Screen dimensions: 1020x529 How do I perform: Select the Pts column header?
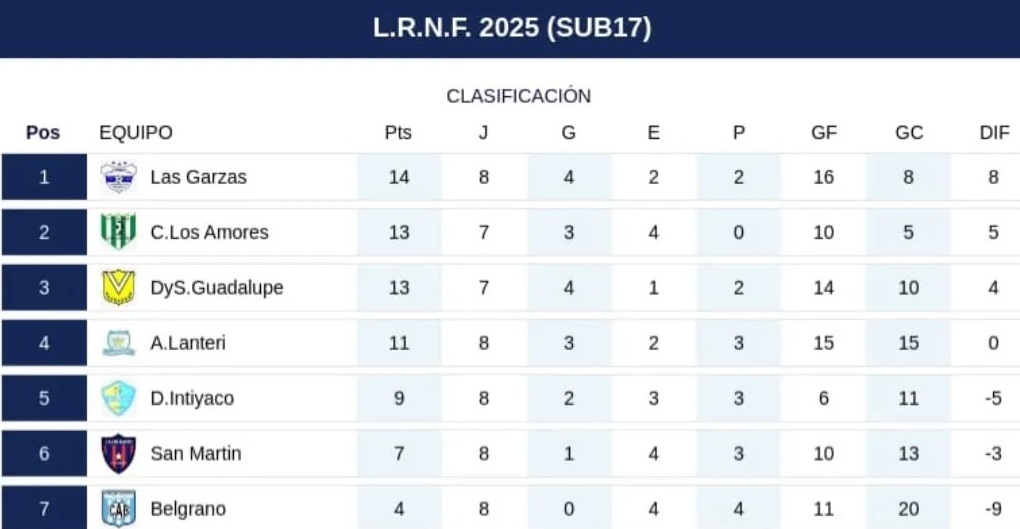tap(398, 133)
